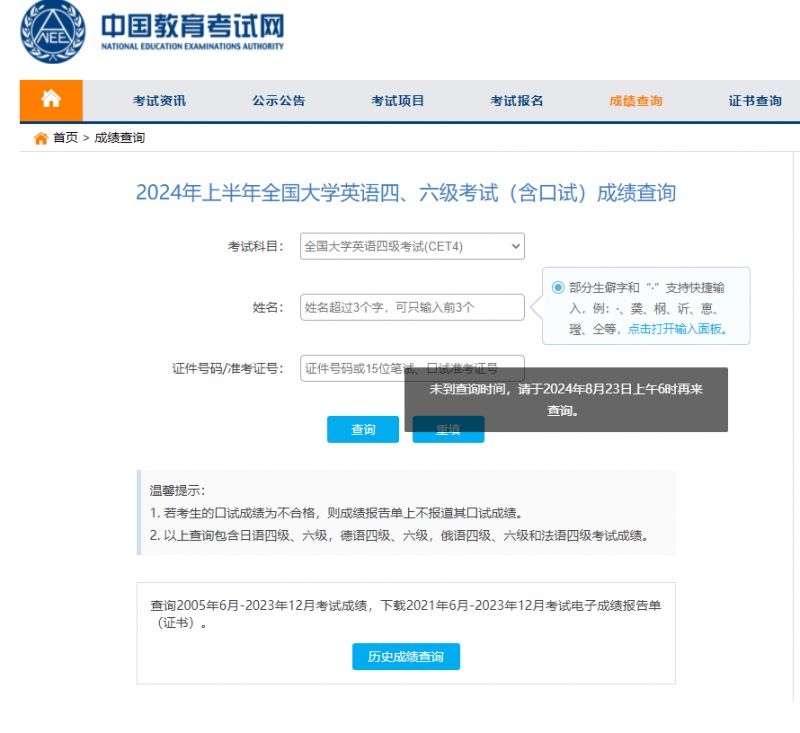Select the 成绩查询 navigation item
This screenshot has height=733, width=800.
tap(636, 100)
